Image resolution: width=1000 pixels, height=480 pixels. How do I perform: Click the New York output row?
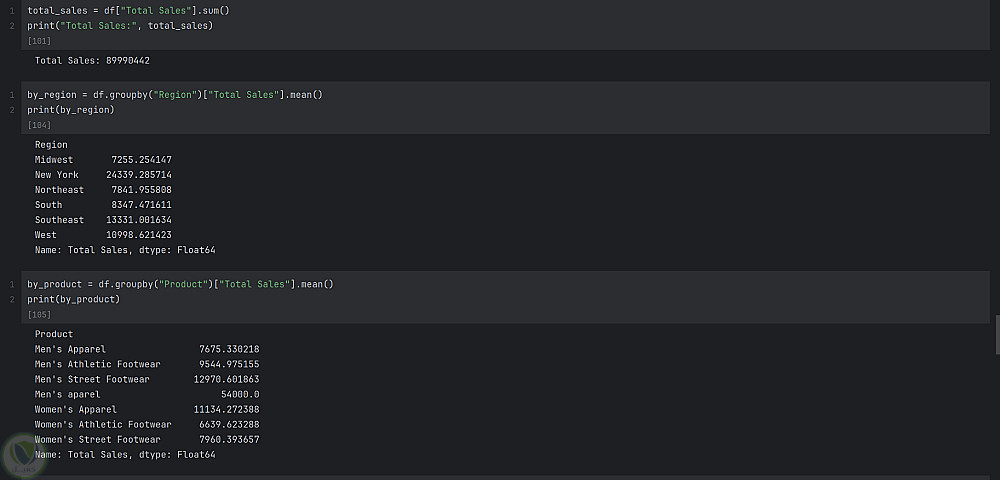click(x=103, y=175)
